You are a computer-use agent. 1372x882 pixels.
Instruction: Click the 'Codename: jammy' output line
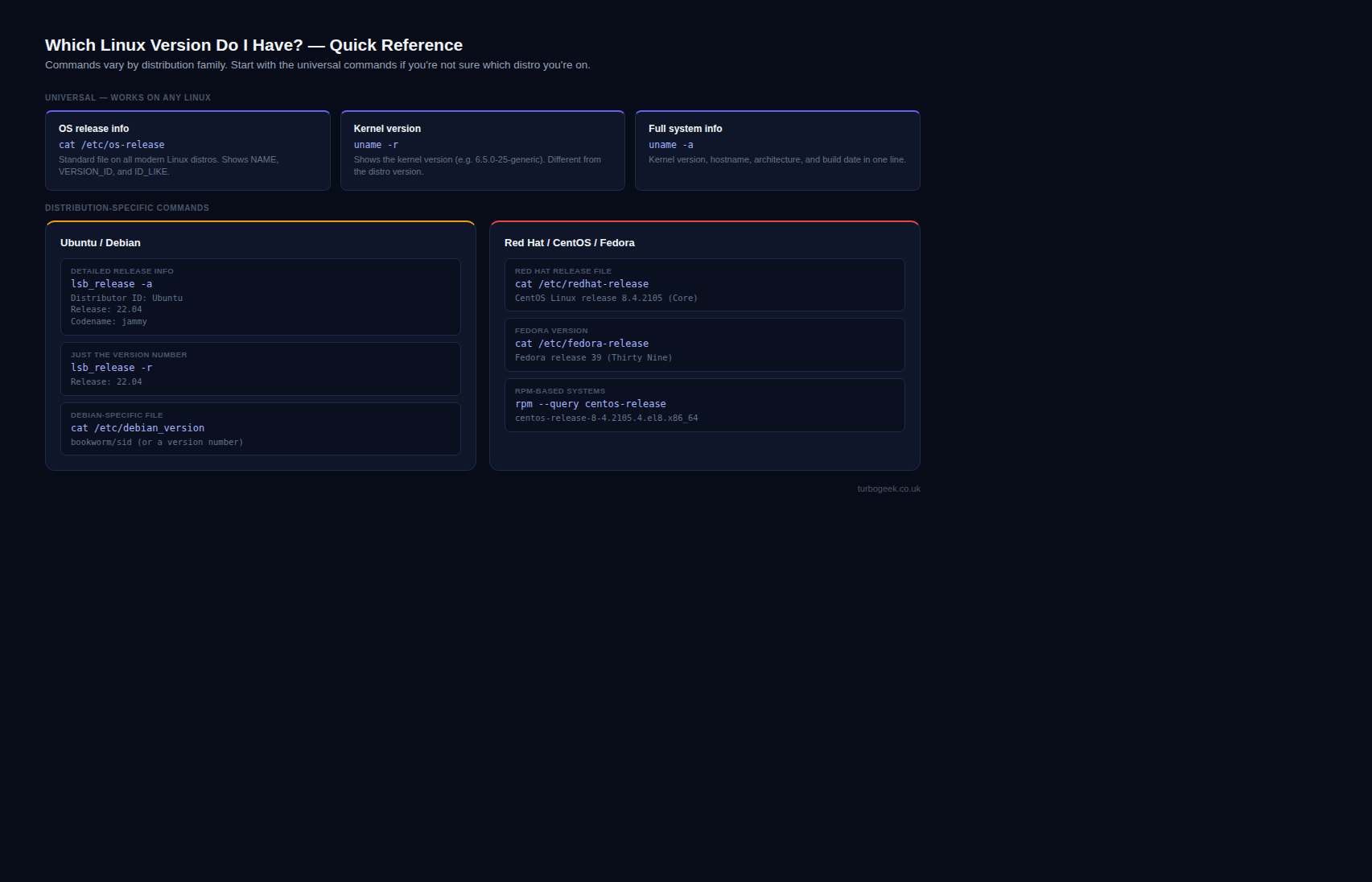tap(109, 321)
